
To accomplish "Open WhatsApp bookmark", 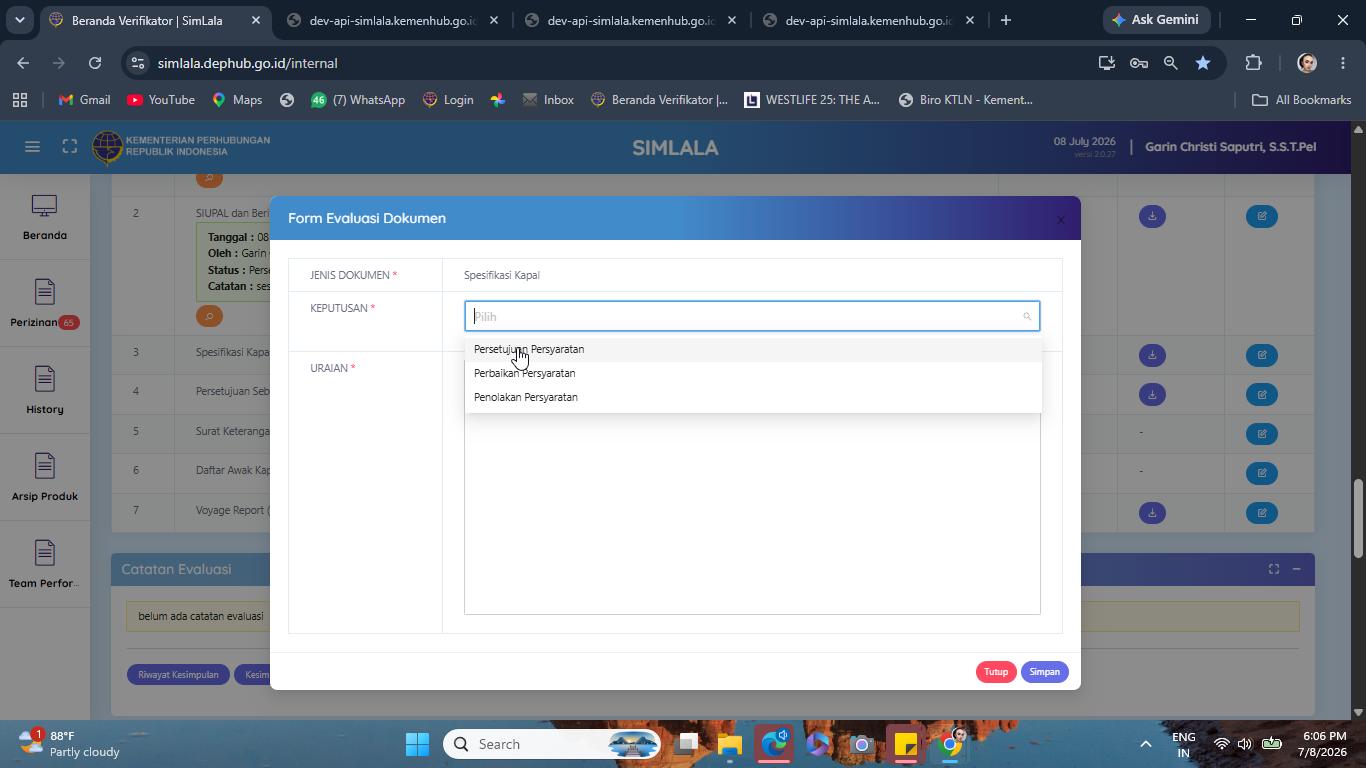I will [357, 100].
